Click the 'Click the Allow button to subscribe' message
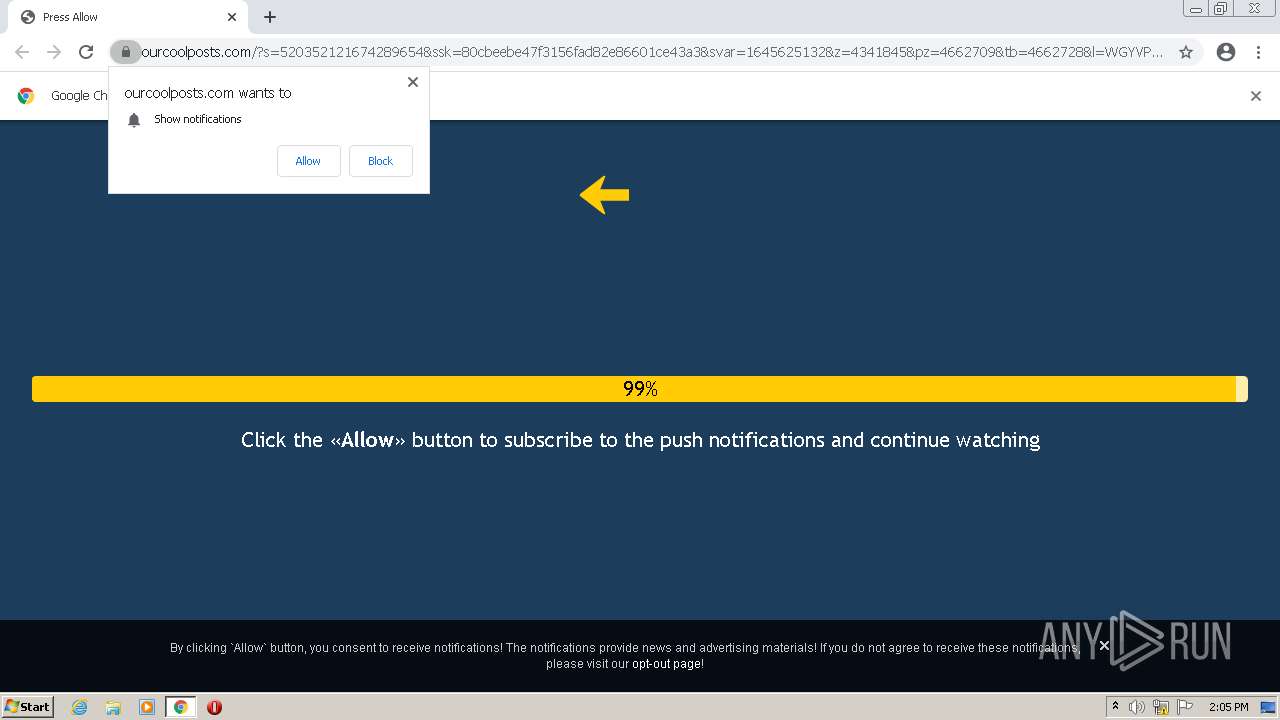 640,440
